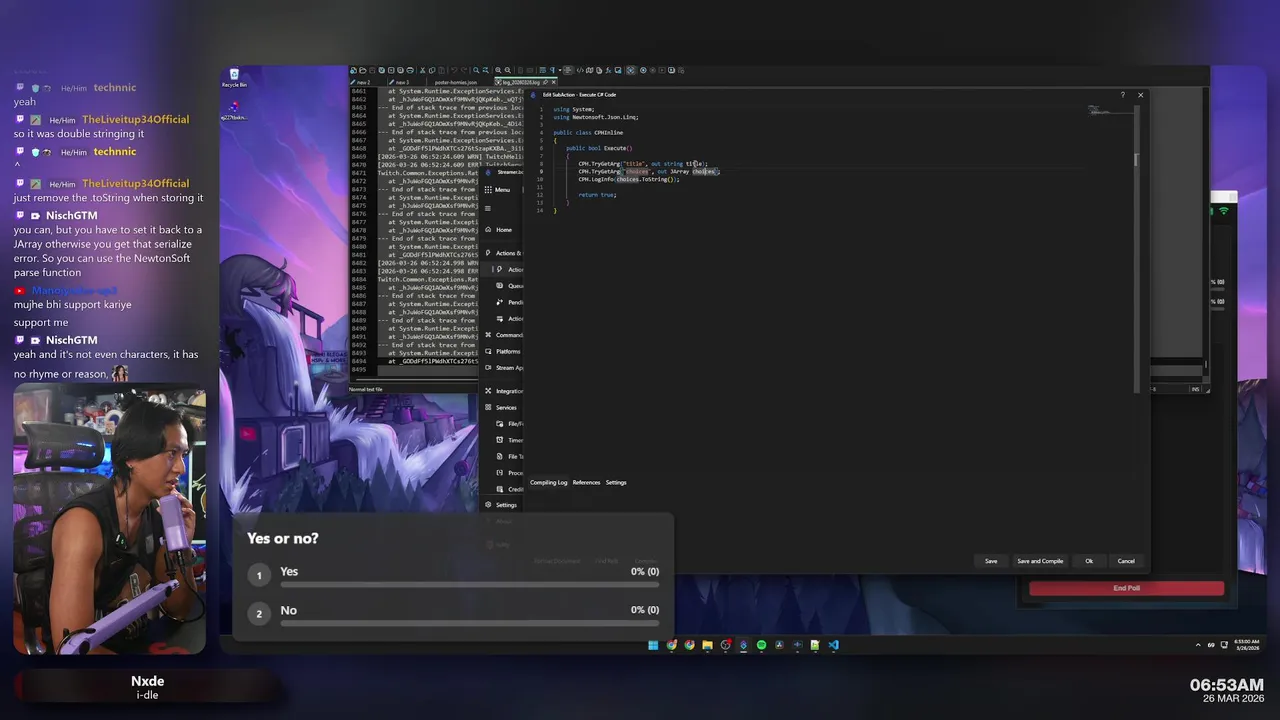
Task: Click Notepad++ function list fx icon
Action: [608, 70]
